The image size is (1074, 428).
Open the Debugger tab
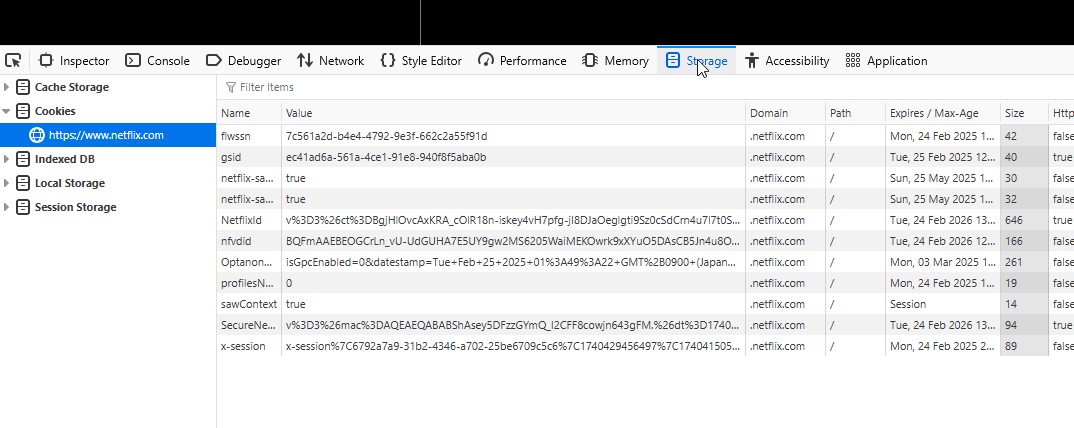(x=243, y=61)
